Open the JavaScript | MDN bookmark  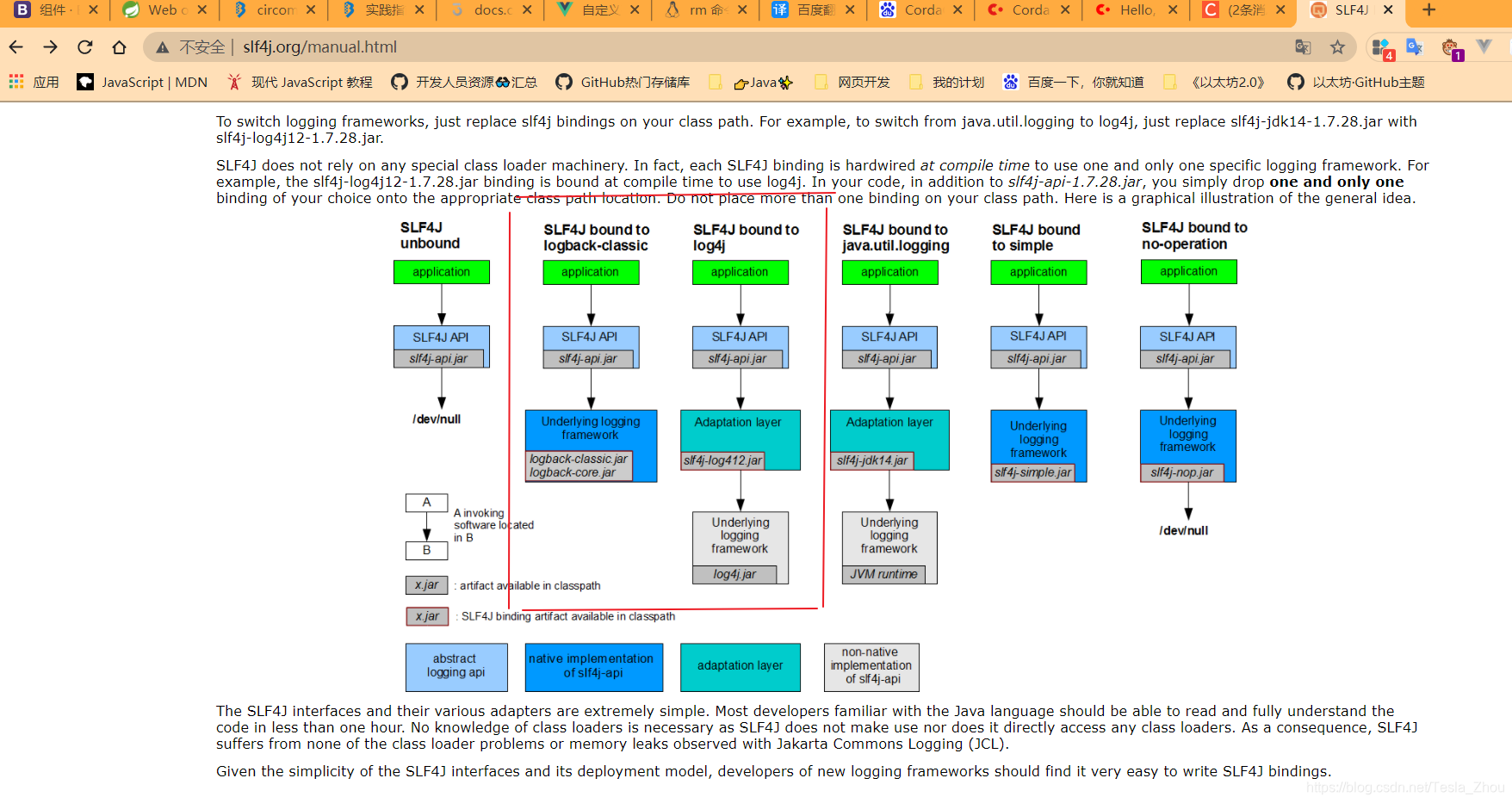pos(143,82)
